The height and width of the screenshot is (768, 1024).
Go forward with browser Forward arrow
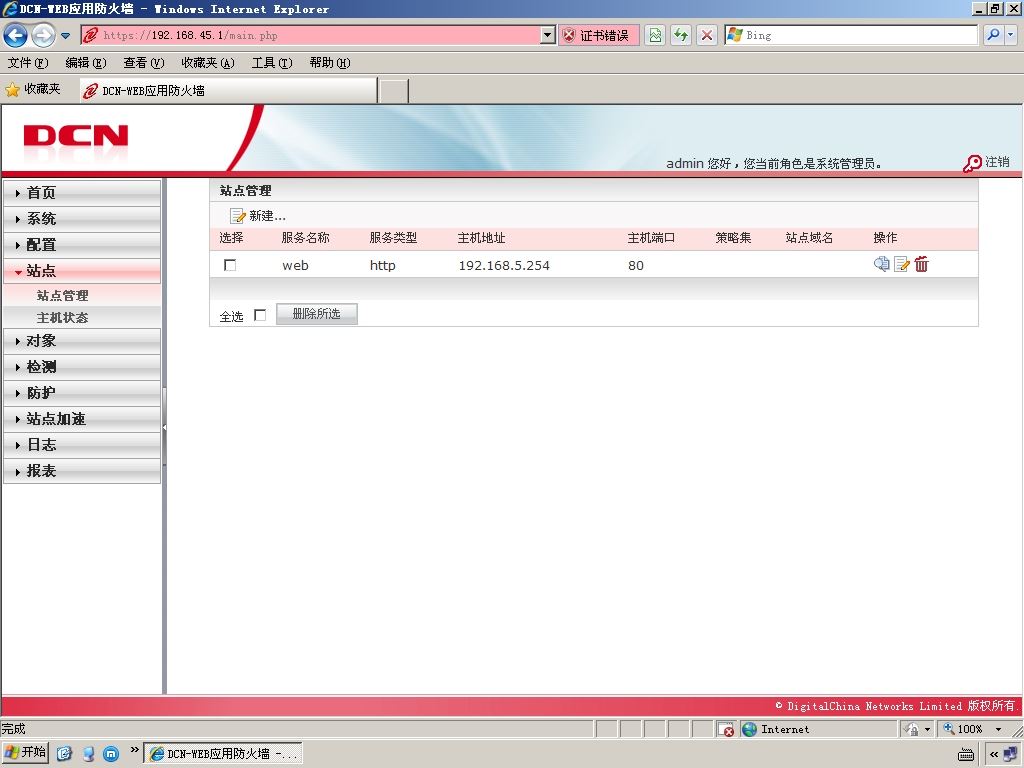tap(43, 35)
